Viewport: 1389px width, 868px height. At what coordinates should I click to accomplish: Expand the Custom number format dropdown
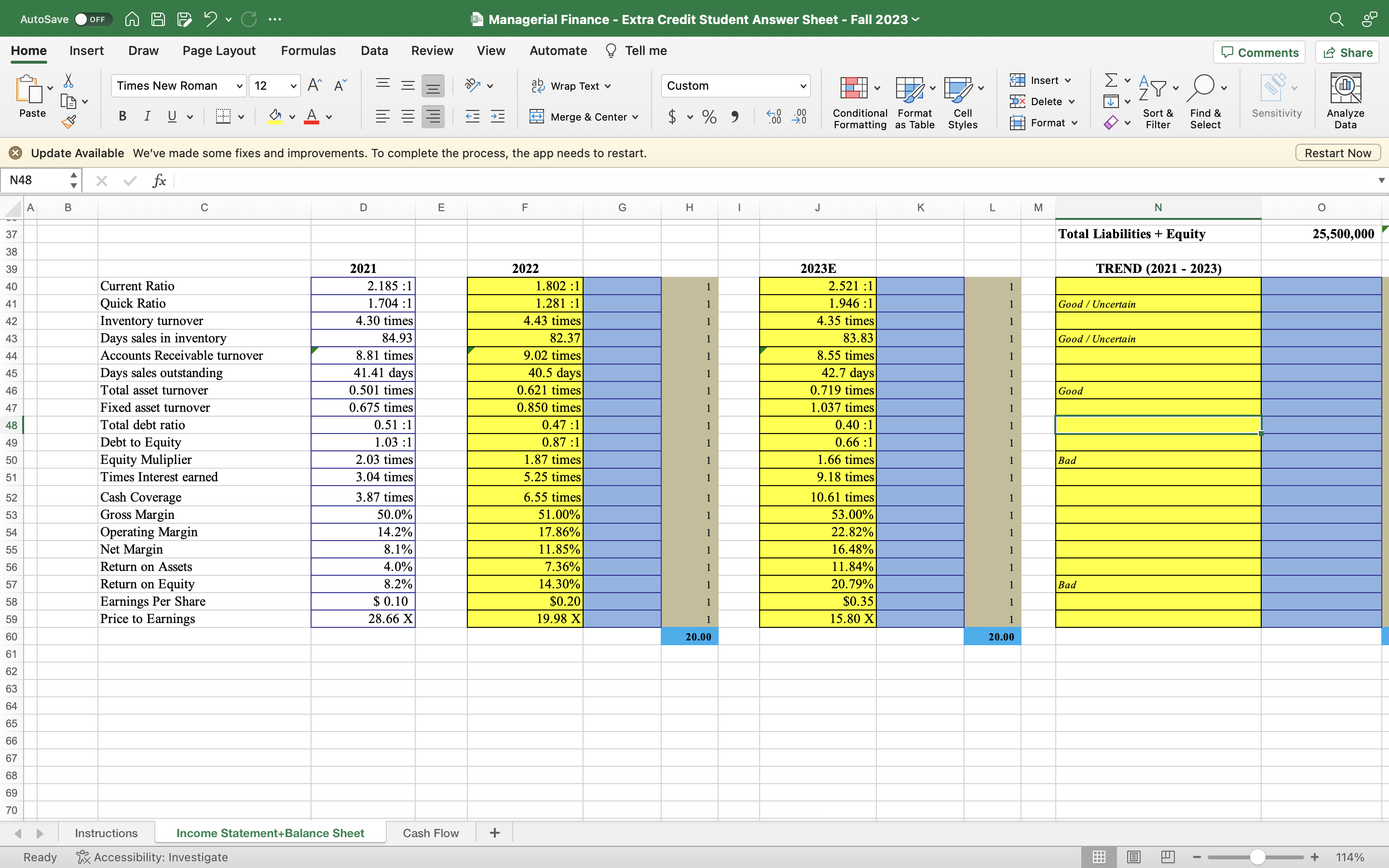[803, 86]
